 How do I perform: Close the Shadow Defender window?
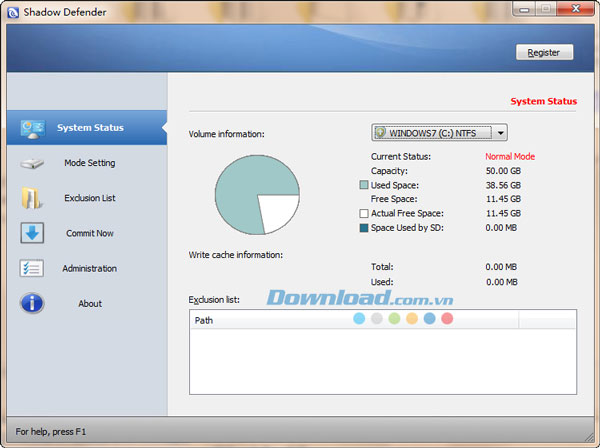576,9
